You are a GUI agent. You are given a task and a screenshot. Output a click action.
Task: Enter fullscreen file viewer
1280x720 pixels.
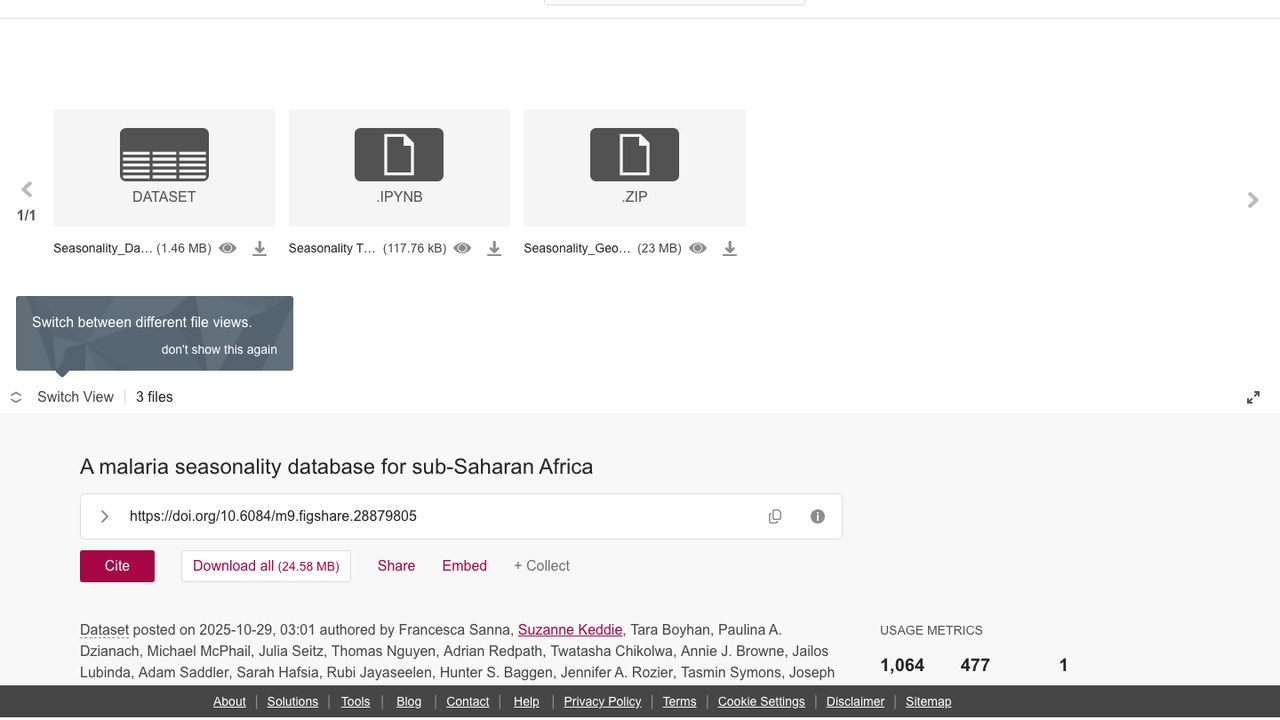(x=1253, y=397)
